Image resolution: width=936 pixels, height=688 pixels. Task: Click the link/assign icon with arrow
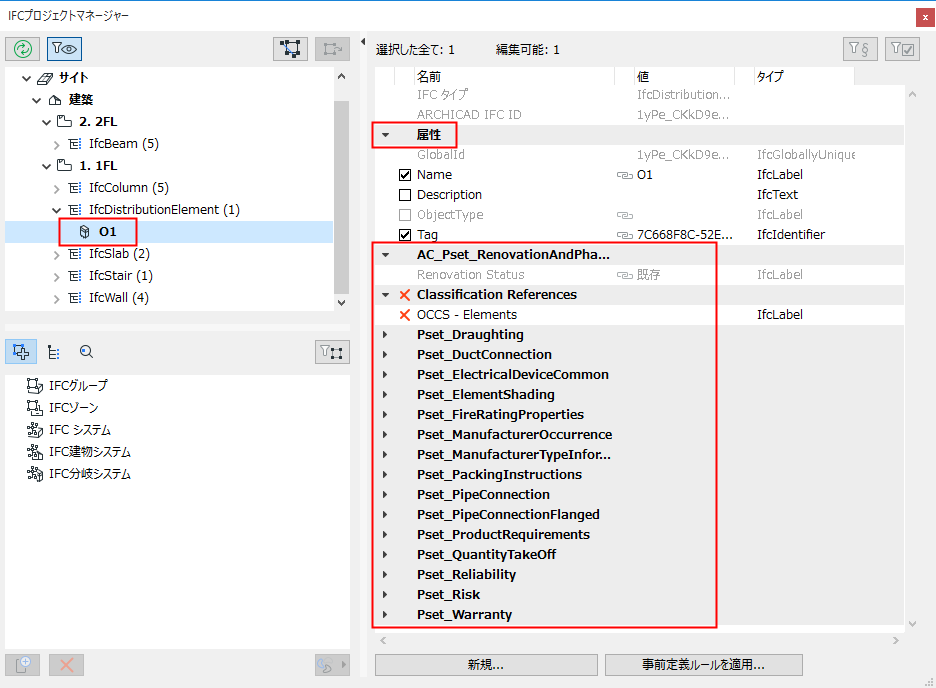coord(332,665)
